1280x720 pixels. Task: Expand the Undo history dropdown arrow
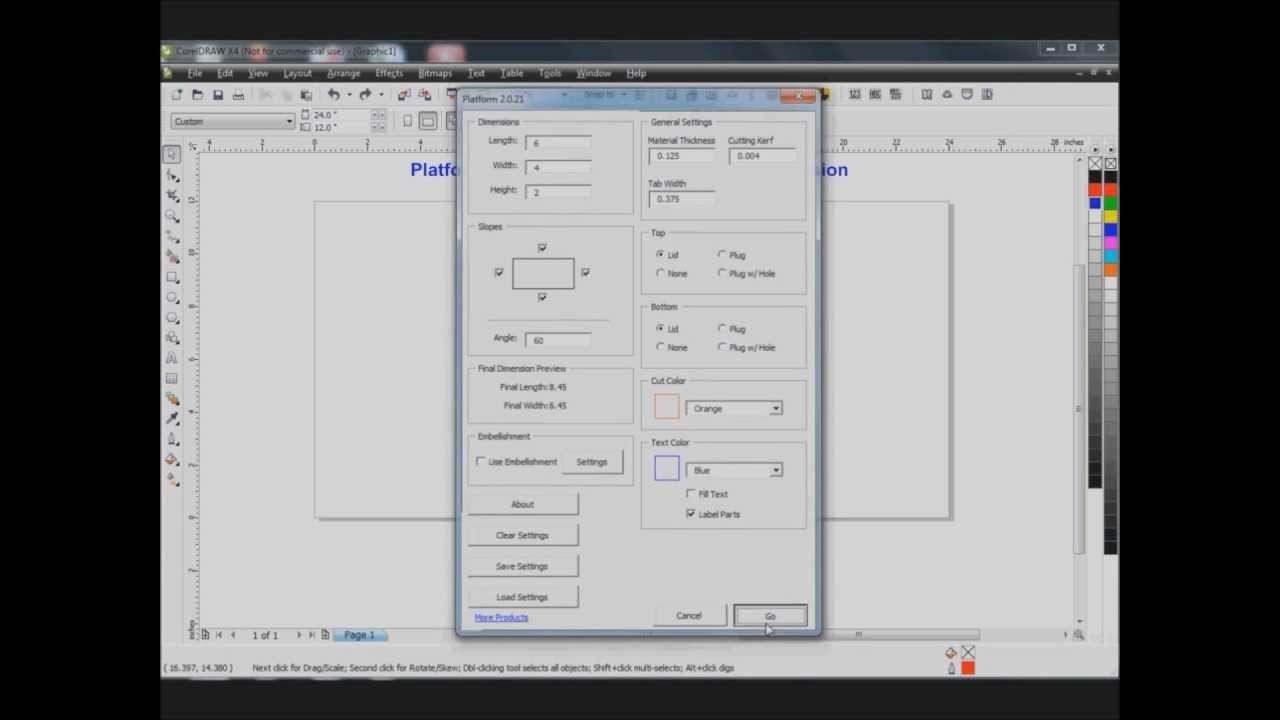click(349, 94)
